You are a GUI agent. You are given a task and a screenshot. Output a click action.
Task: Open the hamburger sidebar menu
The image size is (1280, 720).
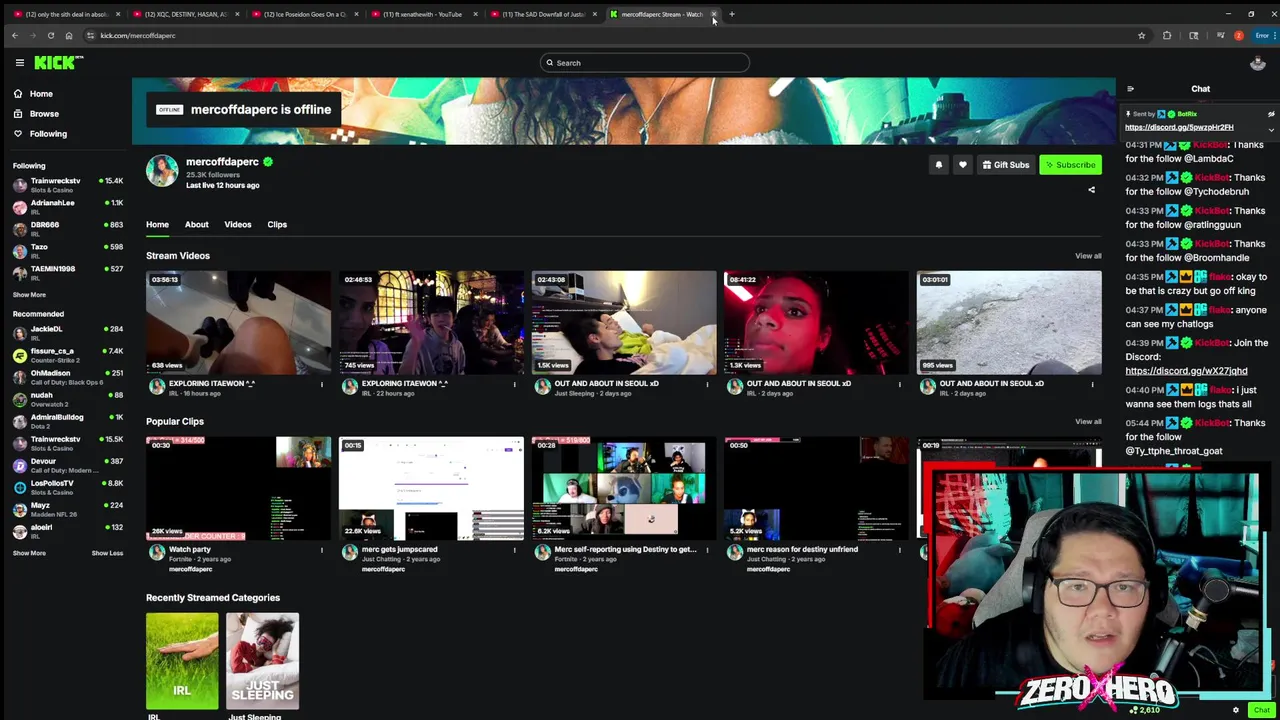(19, 62)
